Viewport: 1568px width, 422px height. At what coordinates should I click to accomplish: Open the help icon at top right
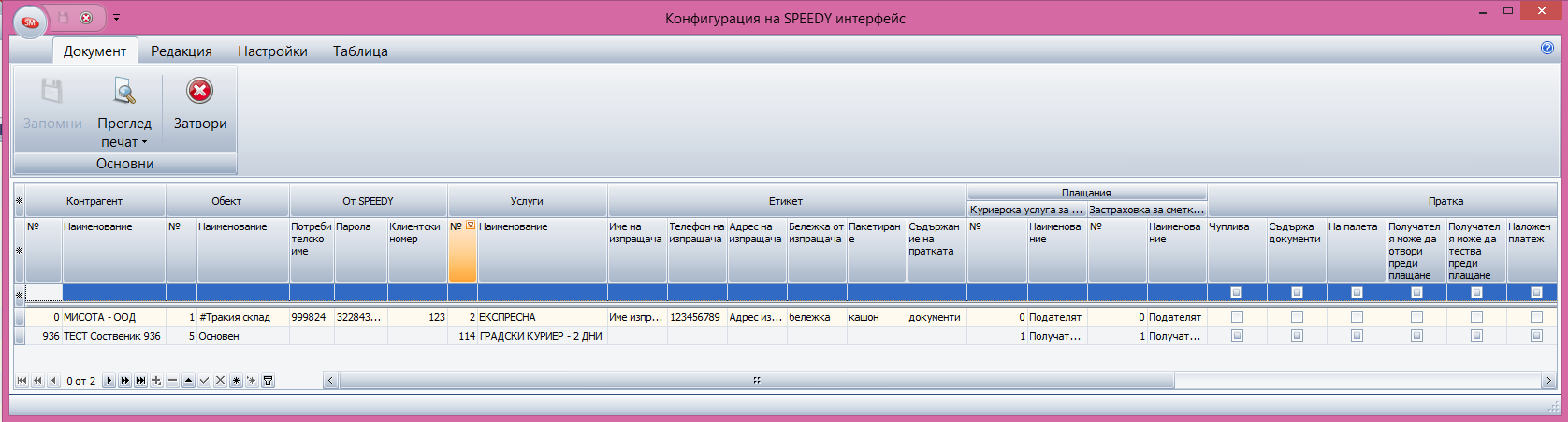click(x=1547, y=48)
